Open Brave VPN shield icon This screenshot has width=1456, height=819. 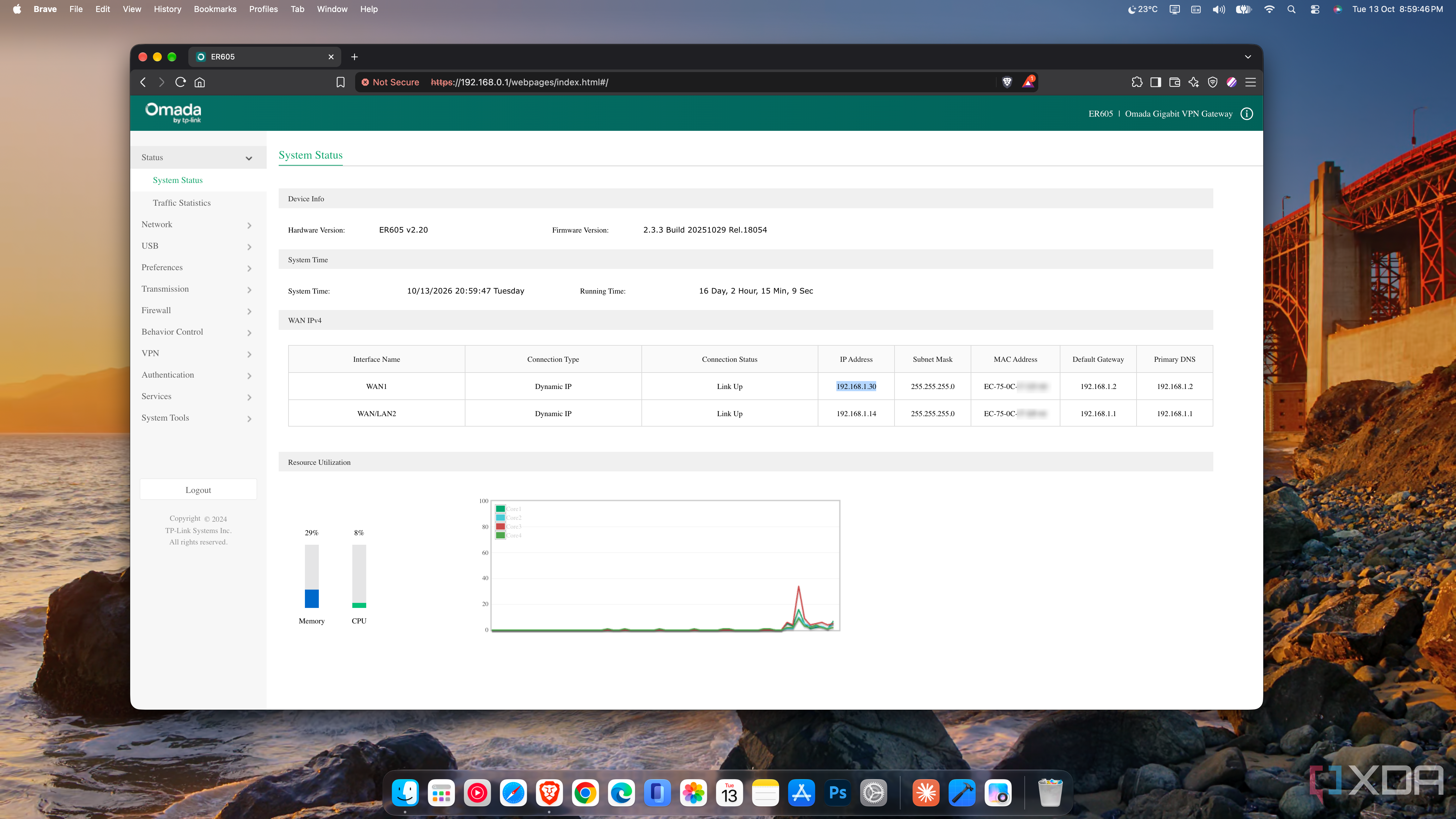pyautogui.click(x=1212, y=82)
